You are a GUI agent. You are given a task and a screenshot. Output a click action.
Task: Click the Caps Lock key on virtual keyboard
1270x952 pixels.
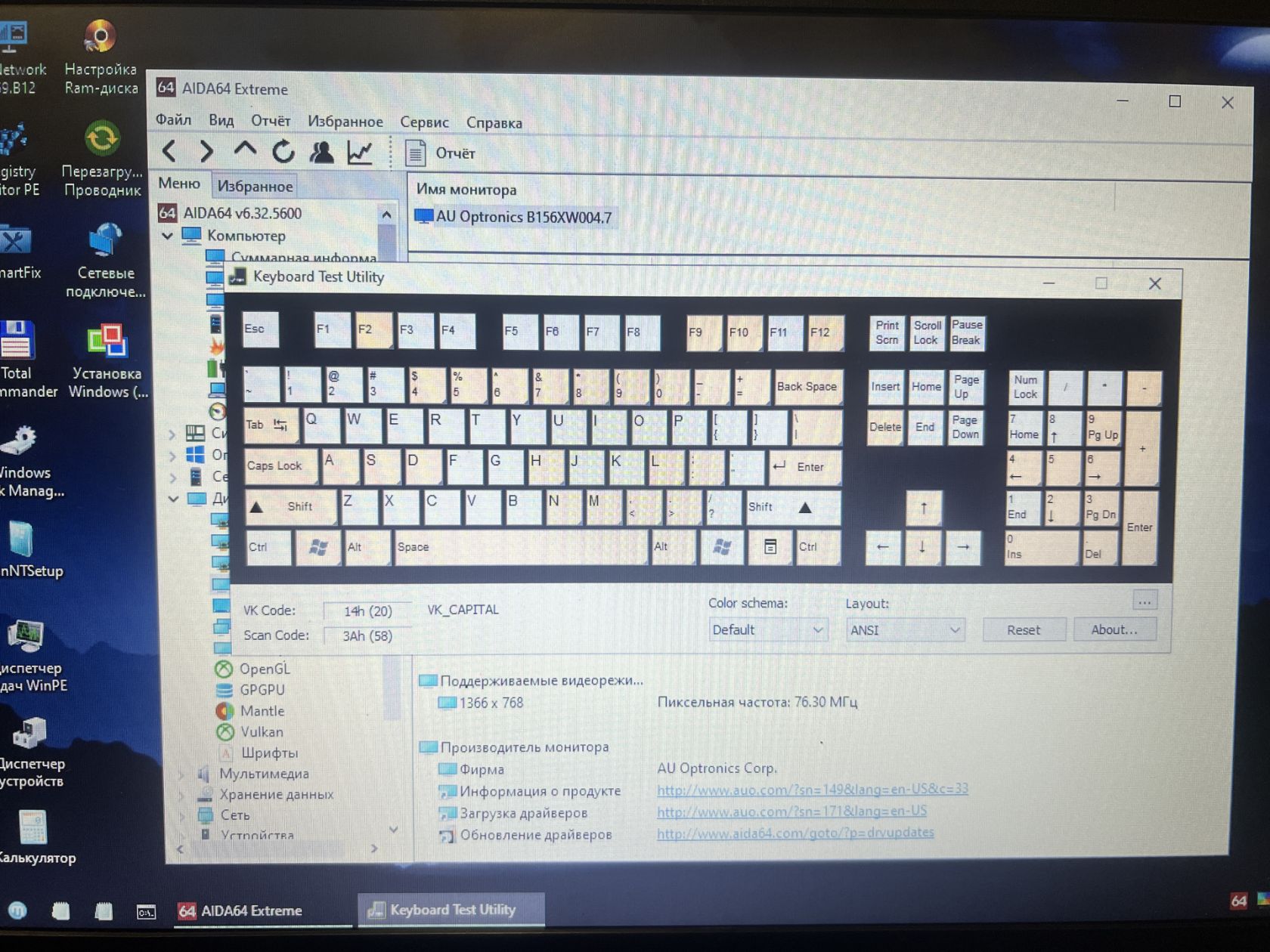[x=280, y=466]
